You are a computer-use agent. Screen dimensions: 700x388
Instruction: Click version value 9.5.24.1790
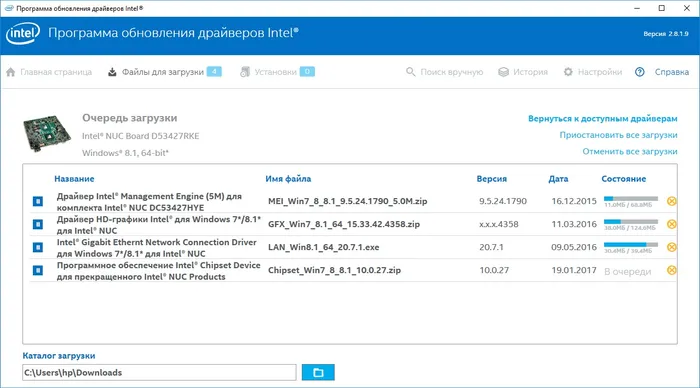(503, 201)
